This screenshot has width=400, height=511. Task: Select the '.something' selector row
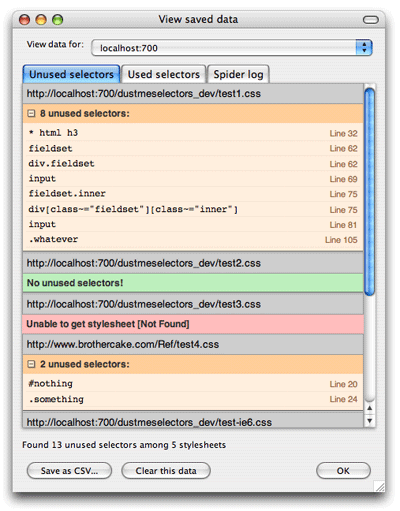click(193, 399)
